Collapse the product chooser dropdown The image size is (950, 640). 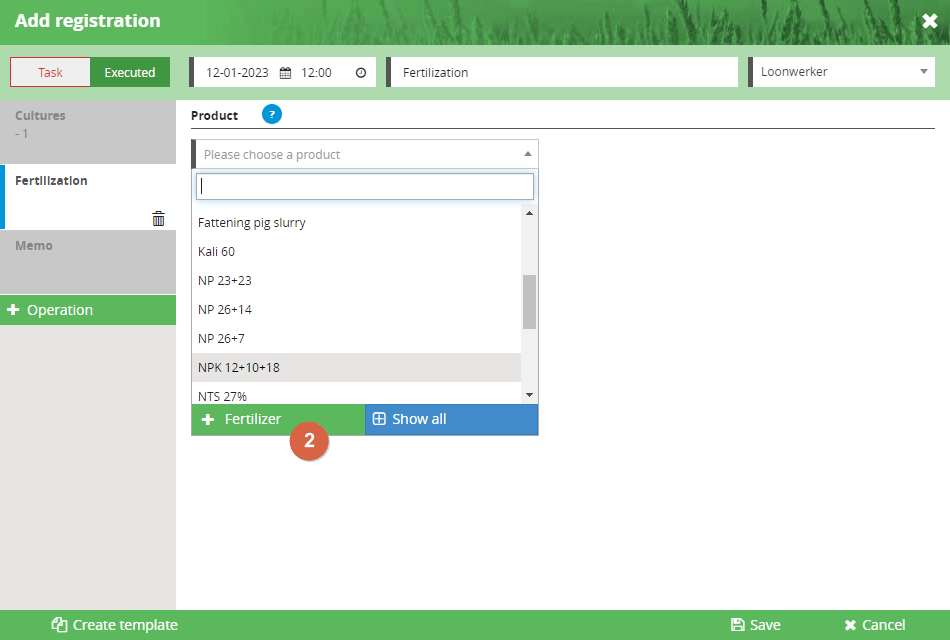[527, 154]
